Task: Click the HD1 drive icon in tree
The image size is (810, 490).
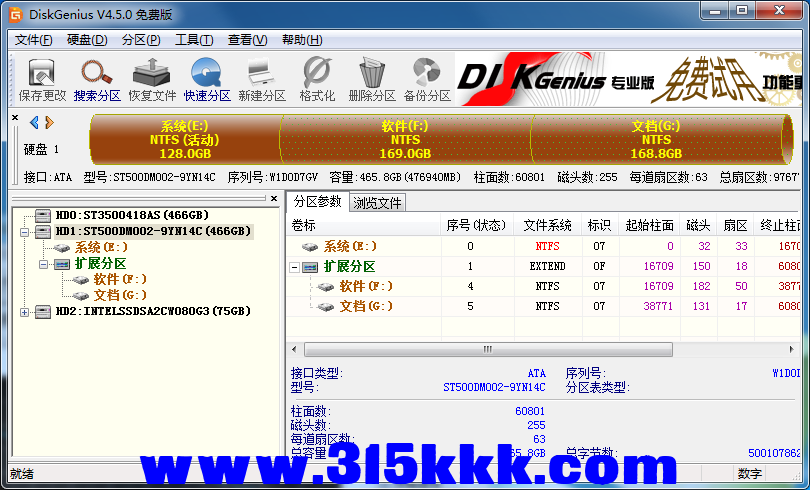Action: pos(43,231)
